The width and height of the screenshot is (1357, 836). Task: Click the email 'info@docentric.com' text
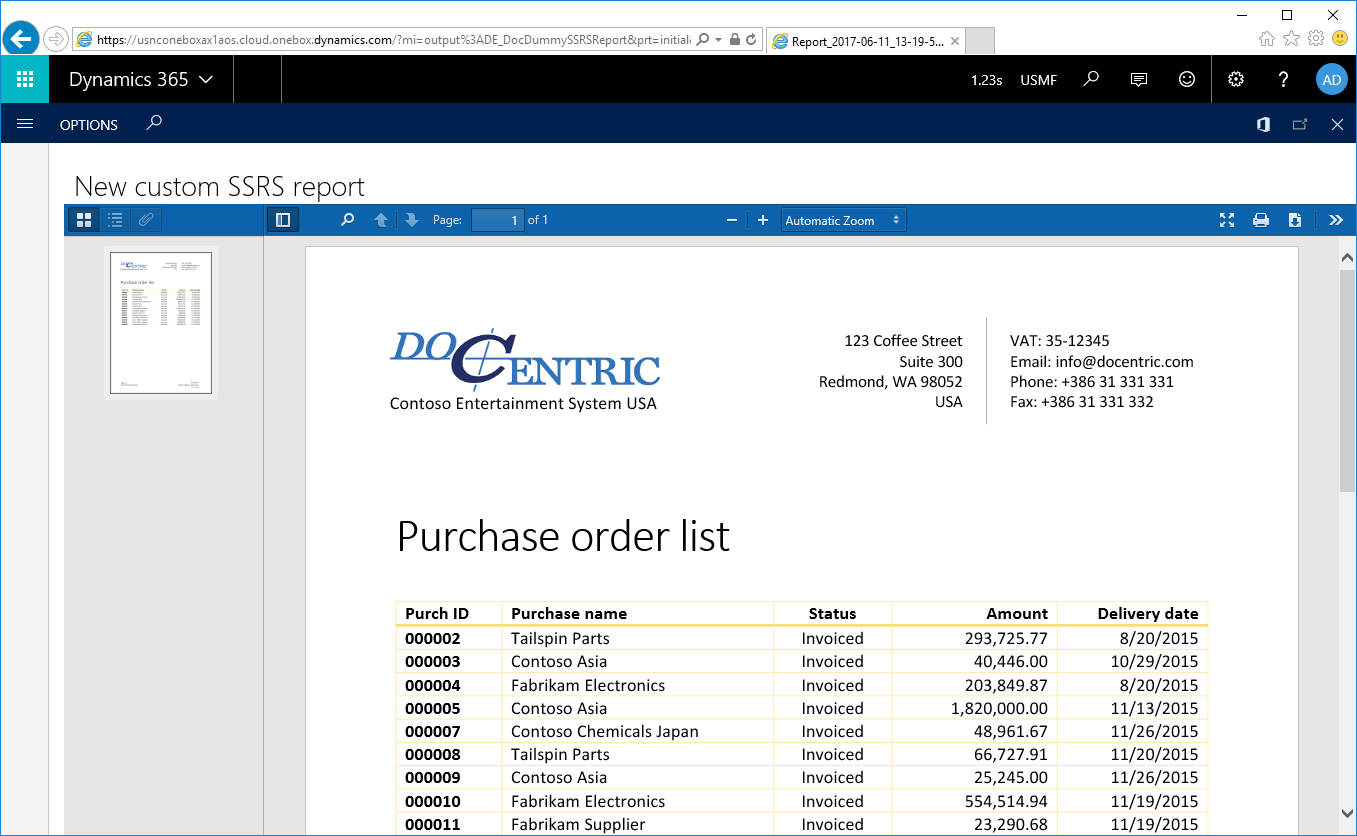(1125, 361)
